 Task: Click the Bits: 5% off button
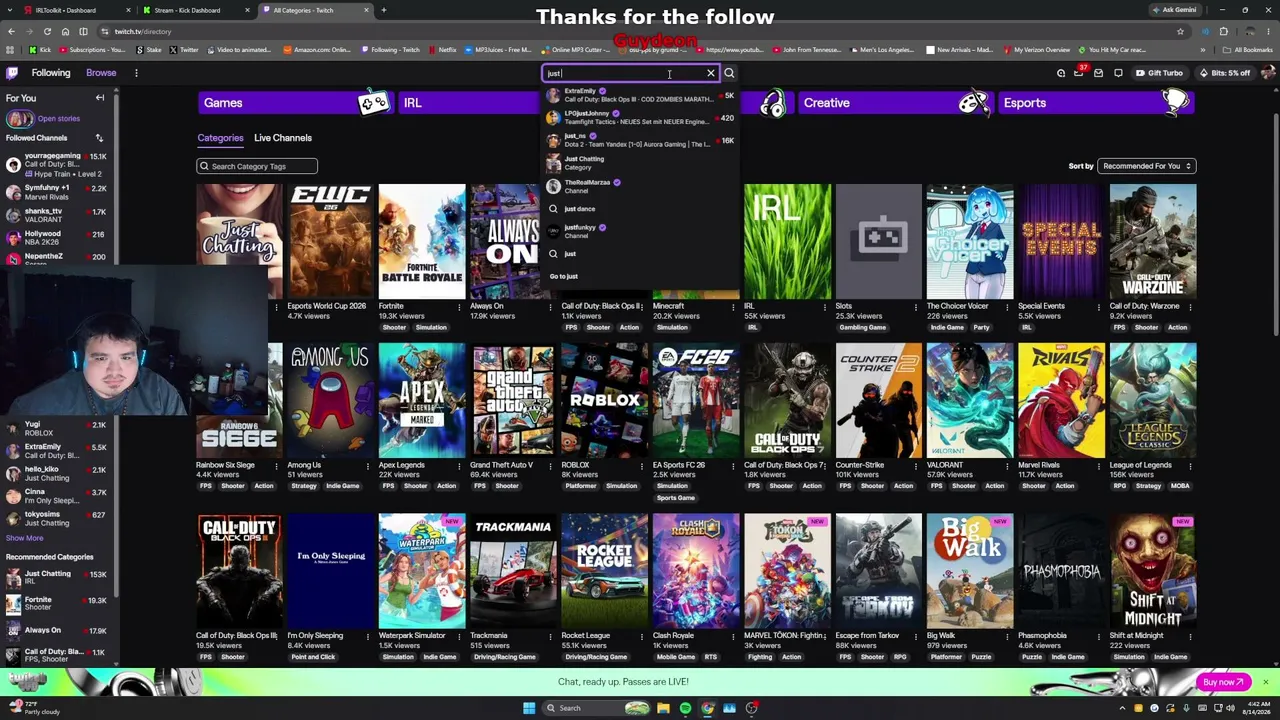coord(1224,73)
